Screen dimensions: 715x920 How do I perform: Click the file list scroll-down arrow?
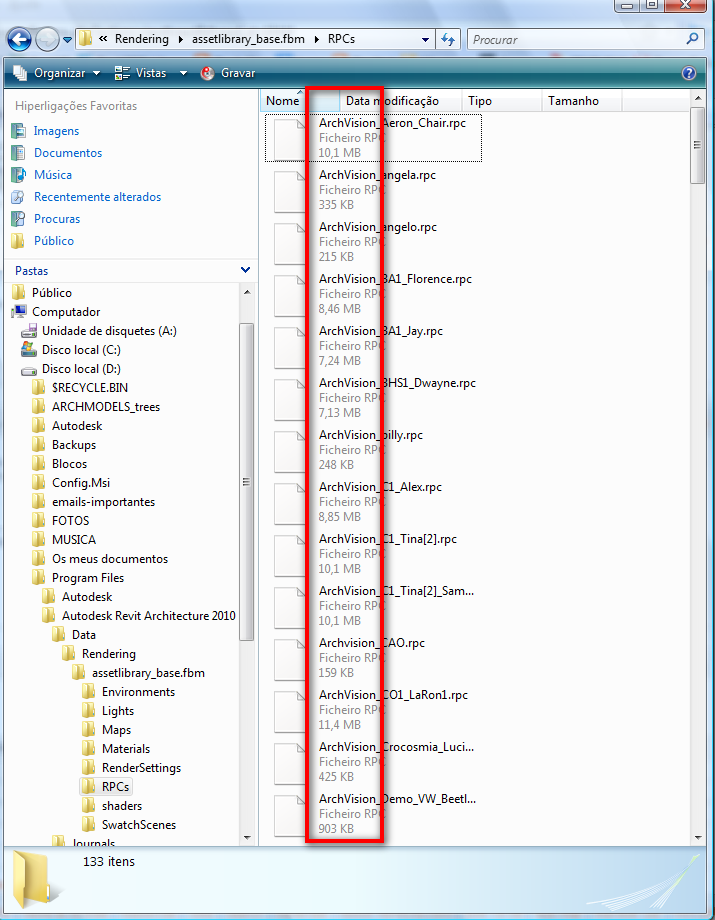[x=697, y=838]
